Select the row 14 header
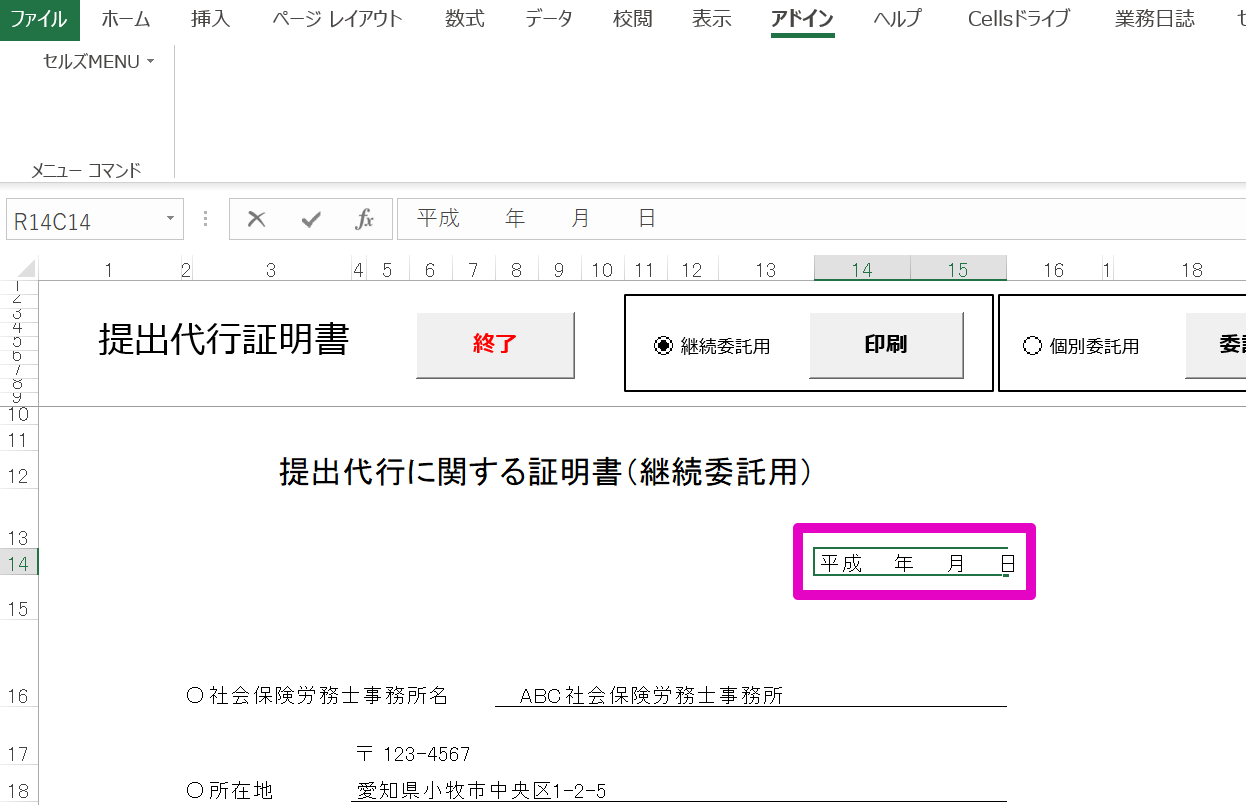1246x805 pixels. [x=19, y=563]
